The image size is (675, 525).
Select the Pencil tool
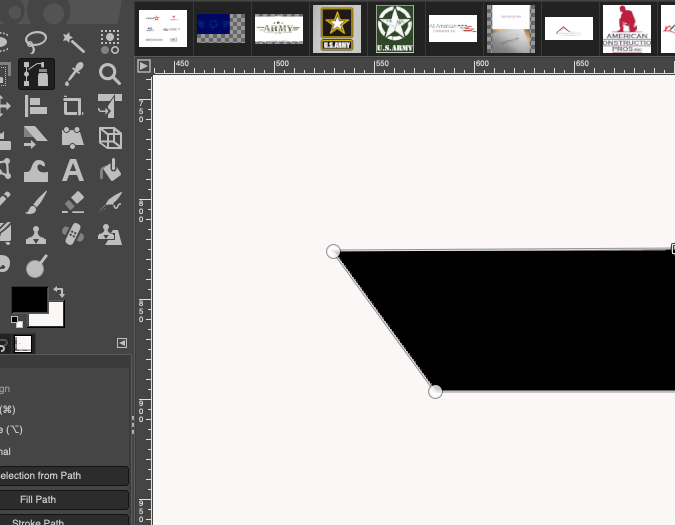click(x=4, y=202)
